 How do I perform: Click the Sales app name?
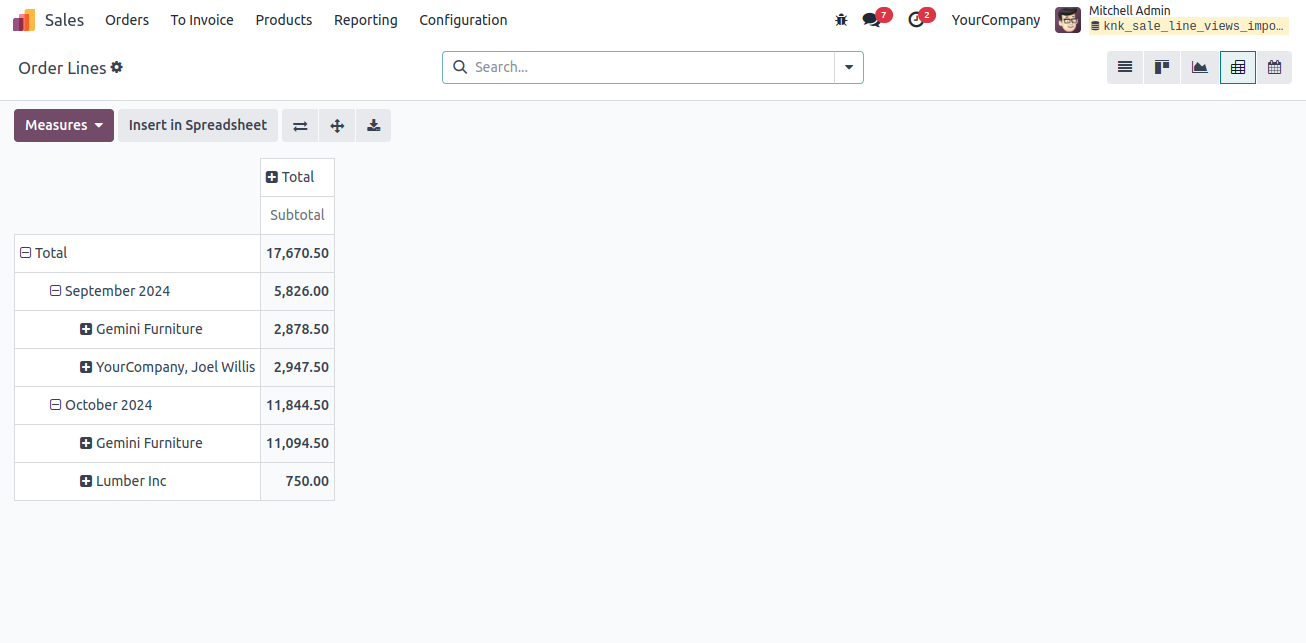pos(65,20)
